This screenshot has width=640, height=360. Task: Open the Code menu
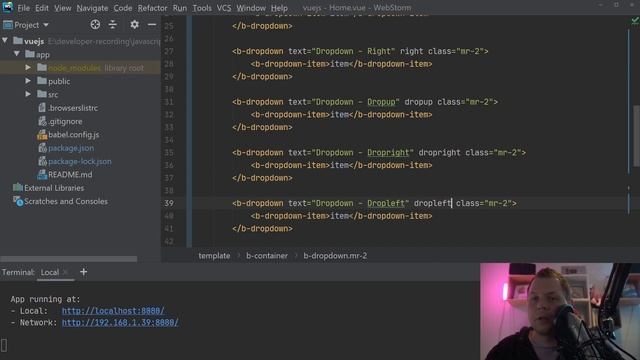[x=123, y=8]
